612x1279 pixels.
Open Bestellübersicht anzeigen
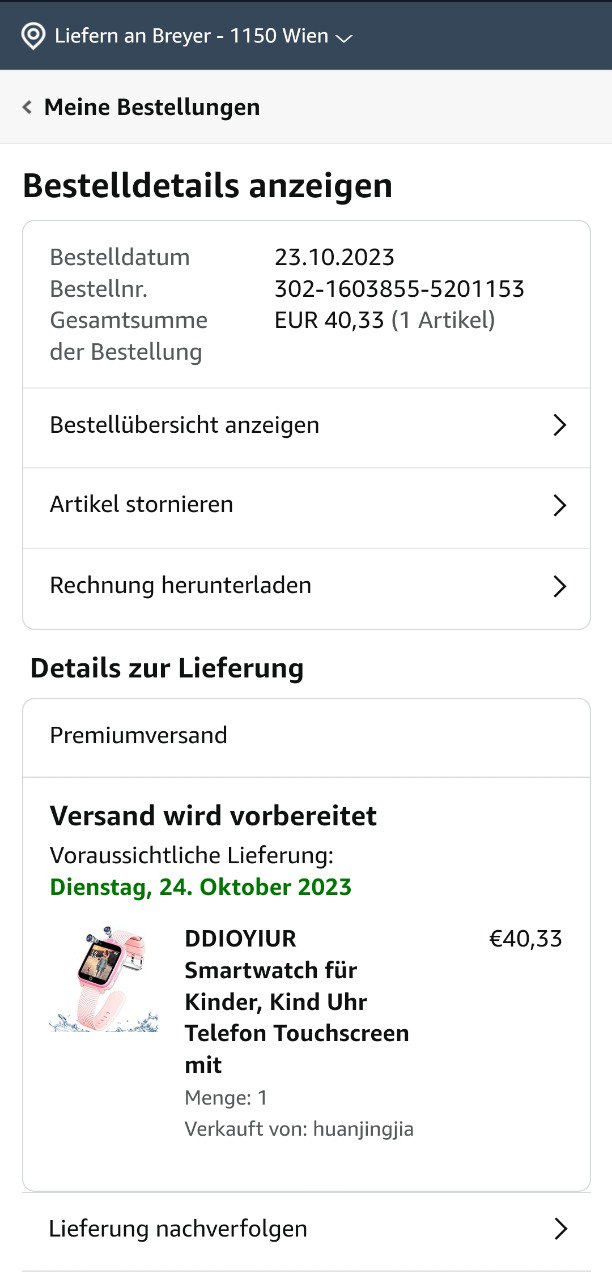(x=306, y=426)
